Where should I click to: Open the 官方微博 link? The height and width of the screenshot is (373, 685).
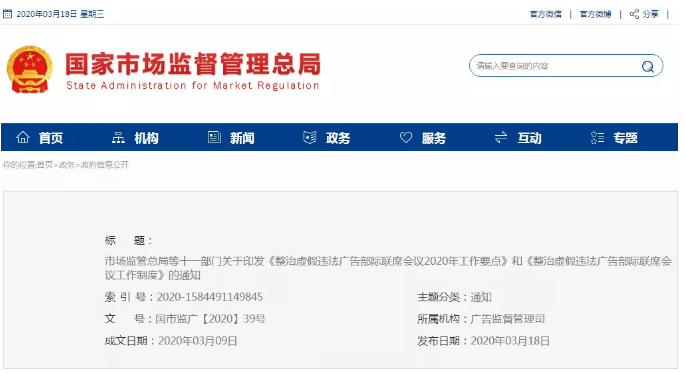[x=595, y=14]
